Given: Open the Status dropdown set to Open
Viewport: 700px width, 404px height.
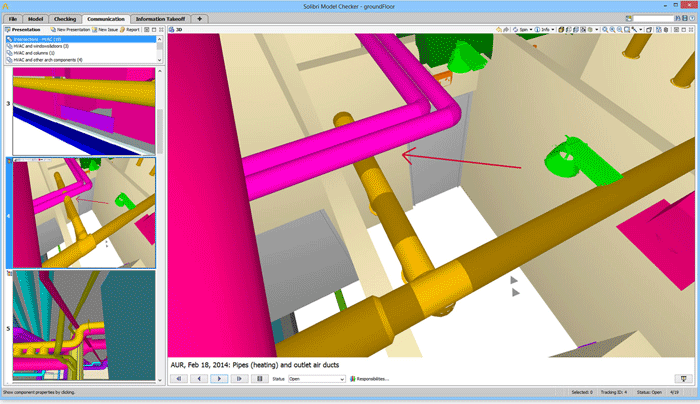Looking at the screenshot, I should 316,379.
